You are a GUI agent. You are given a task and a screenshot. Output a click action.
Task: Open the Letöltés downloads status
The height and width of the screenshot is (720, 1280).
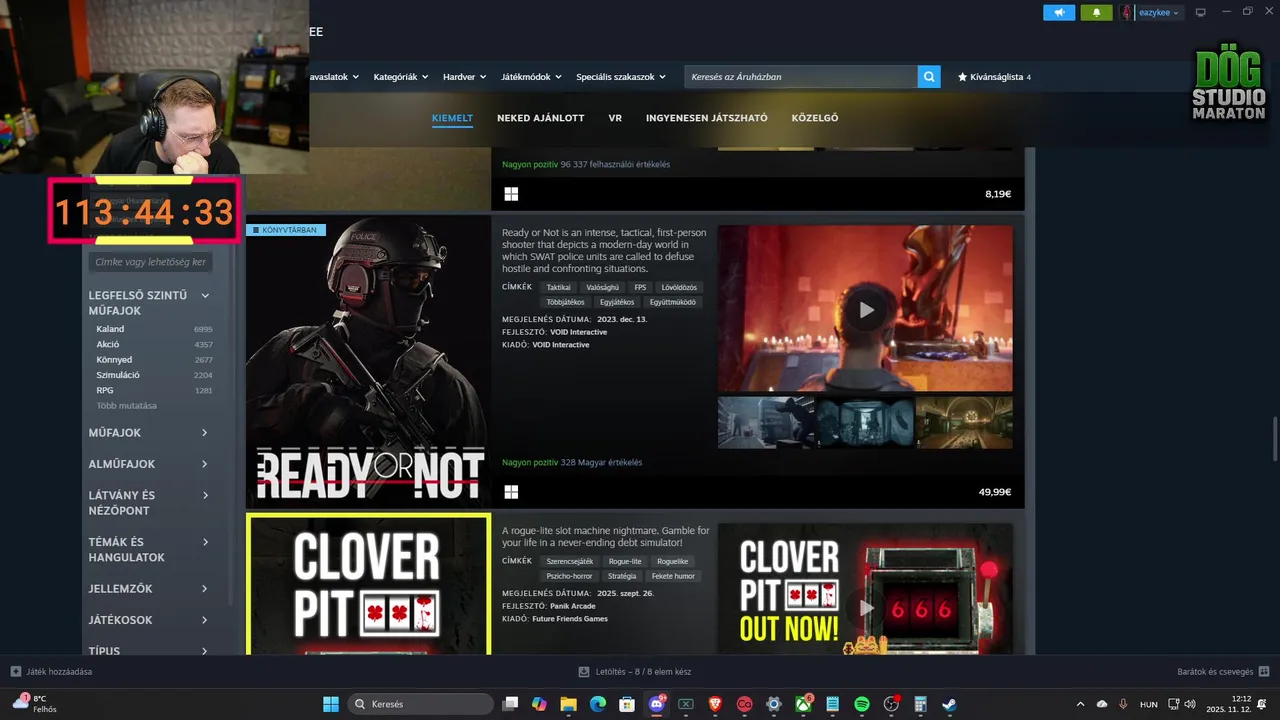(x=635, y=672)
